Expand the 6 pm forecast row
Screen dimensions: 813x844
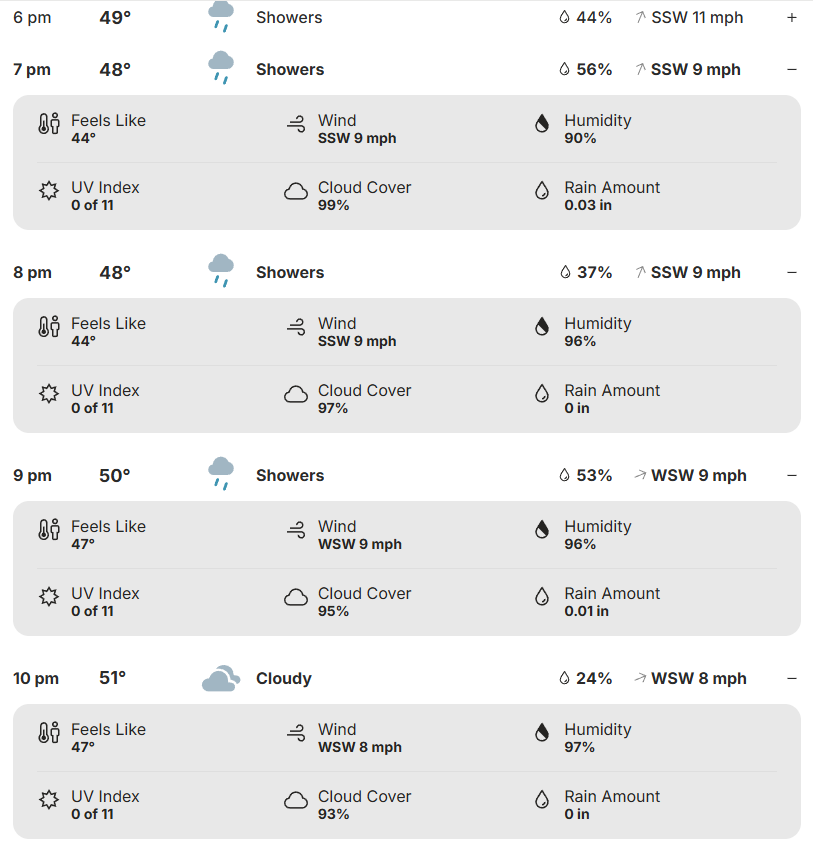pos(792,18)
